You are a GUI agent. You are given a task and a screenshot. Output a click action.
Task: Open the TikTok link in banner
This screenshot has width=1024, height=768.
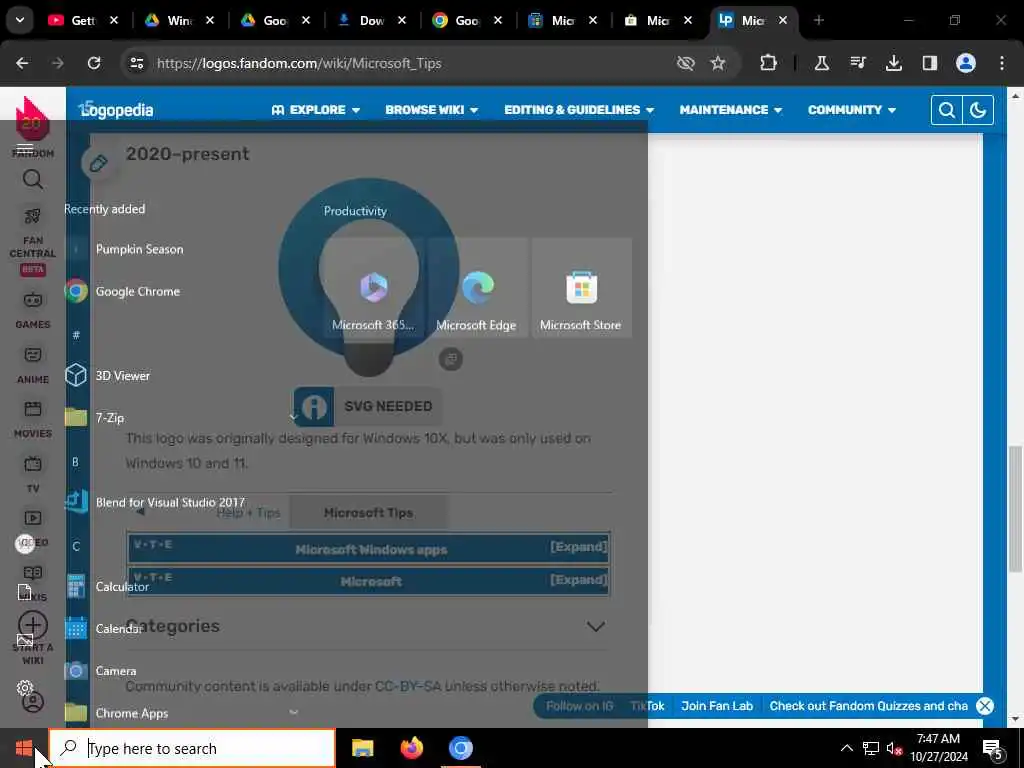click(x=647, y=706)
